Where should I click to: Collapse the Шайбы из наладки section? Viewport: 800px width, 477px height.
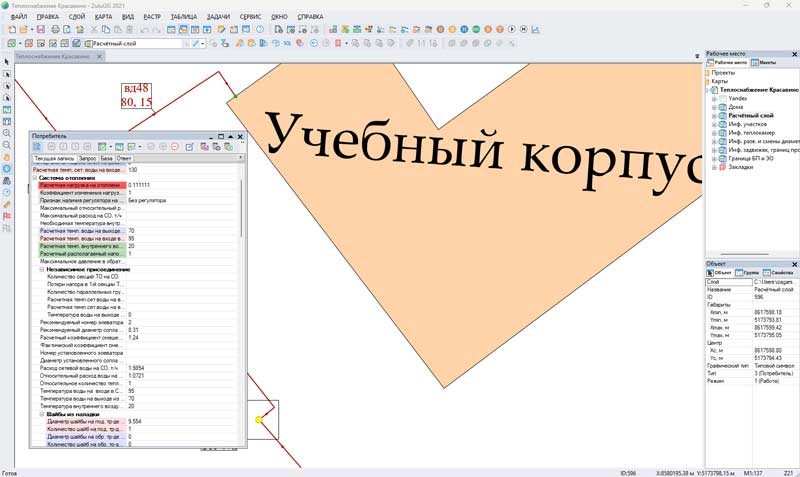42,414
